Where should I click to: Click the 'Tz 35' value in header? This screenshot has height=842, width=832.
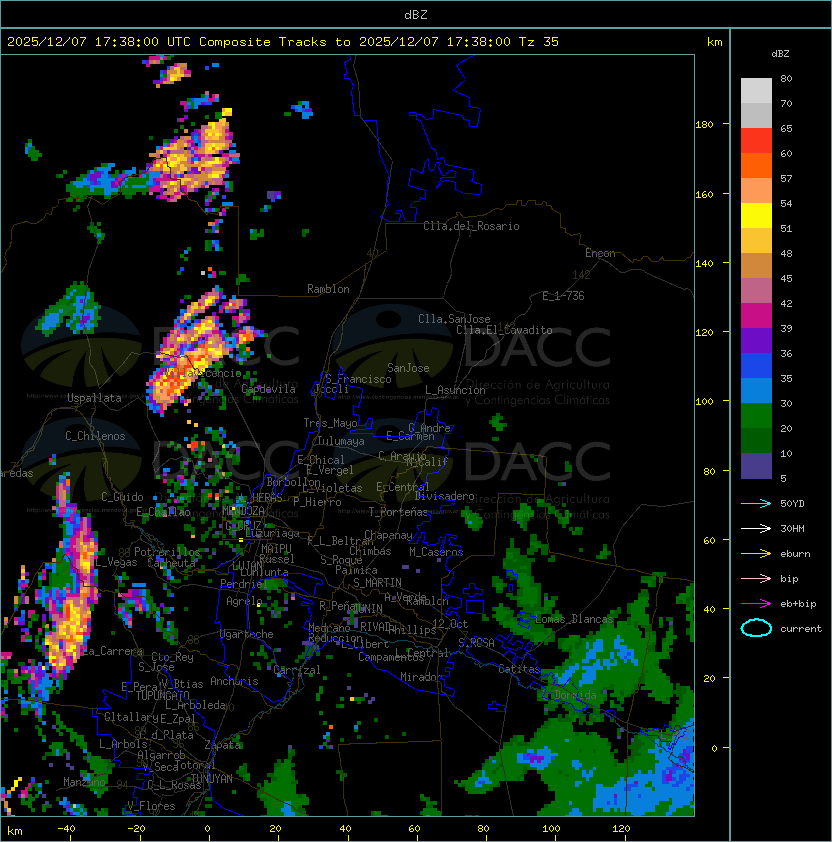(539, 42)
